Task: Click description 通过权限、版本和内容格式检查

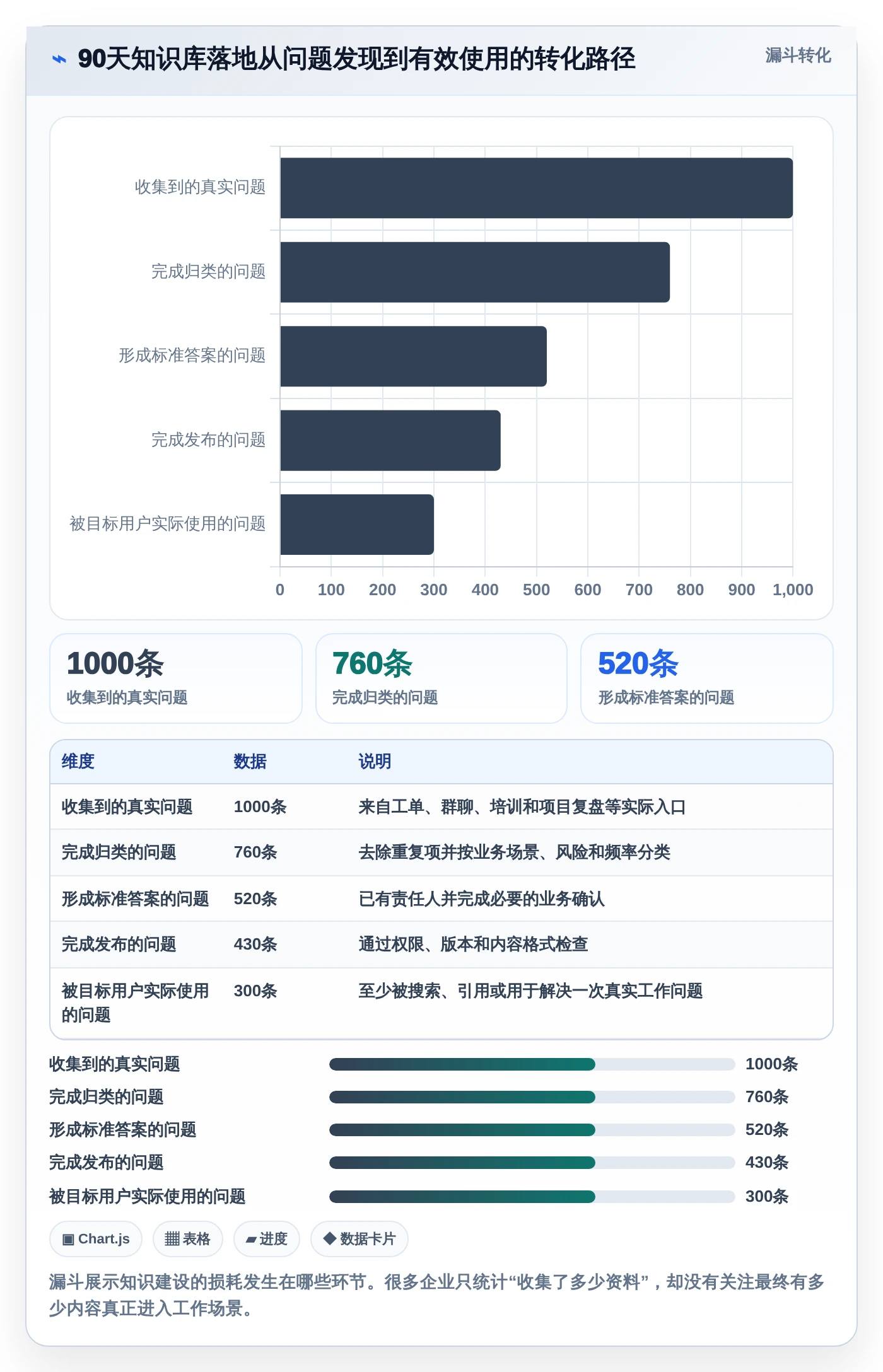Action: point(473,944)
